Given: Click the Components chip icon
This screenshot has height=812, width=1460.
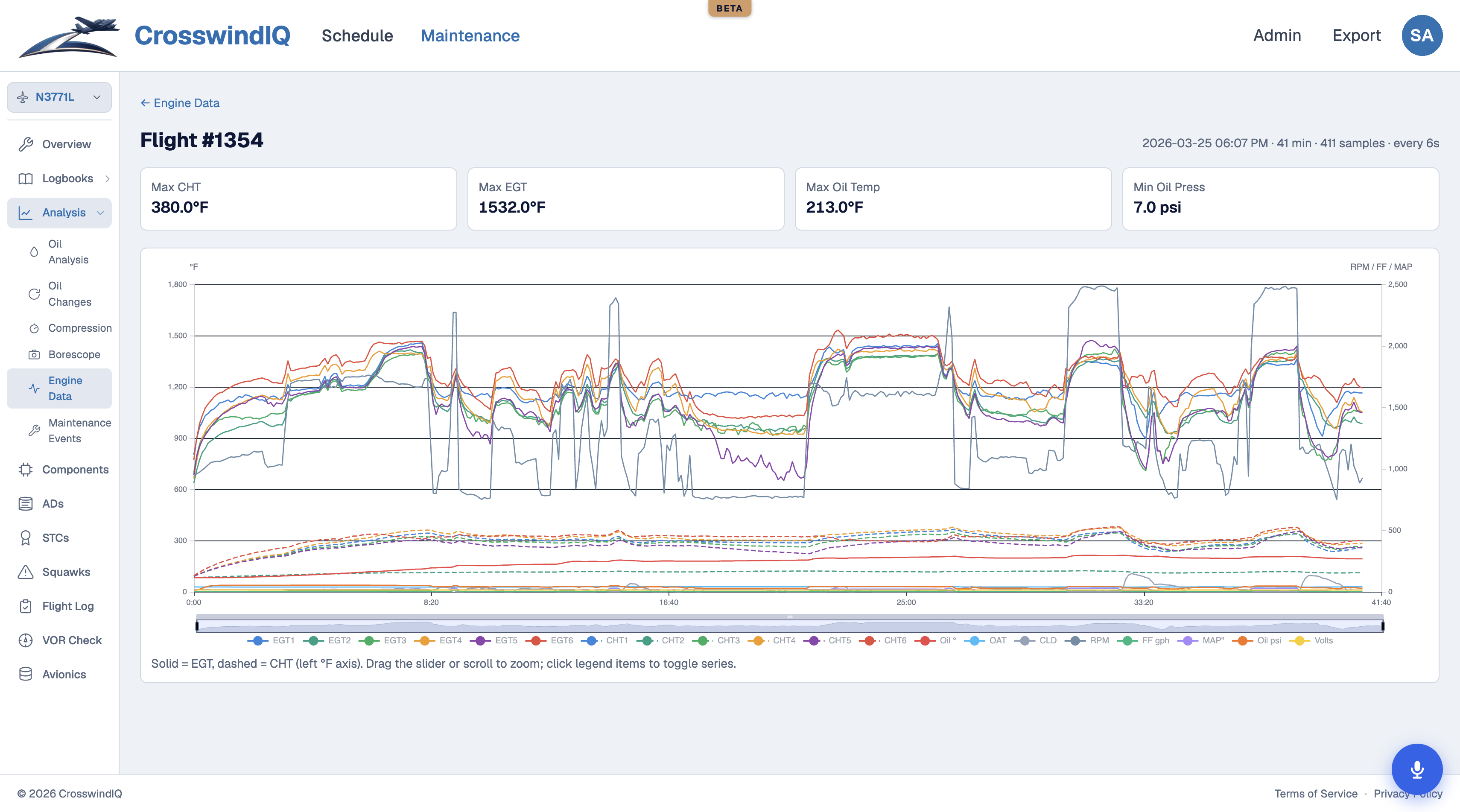Looking at the screenshot, I should tap(26, 469).
